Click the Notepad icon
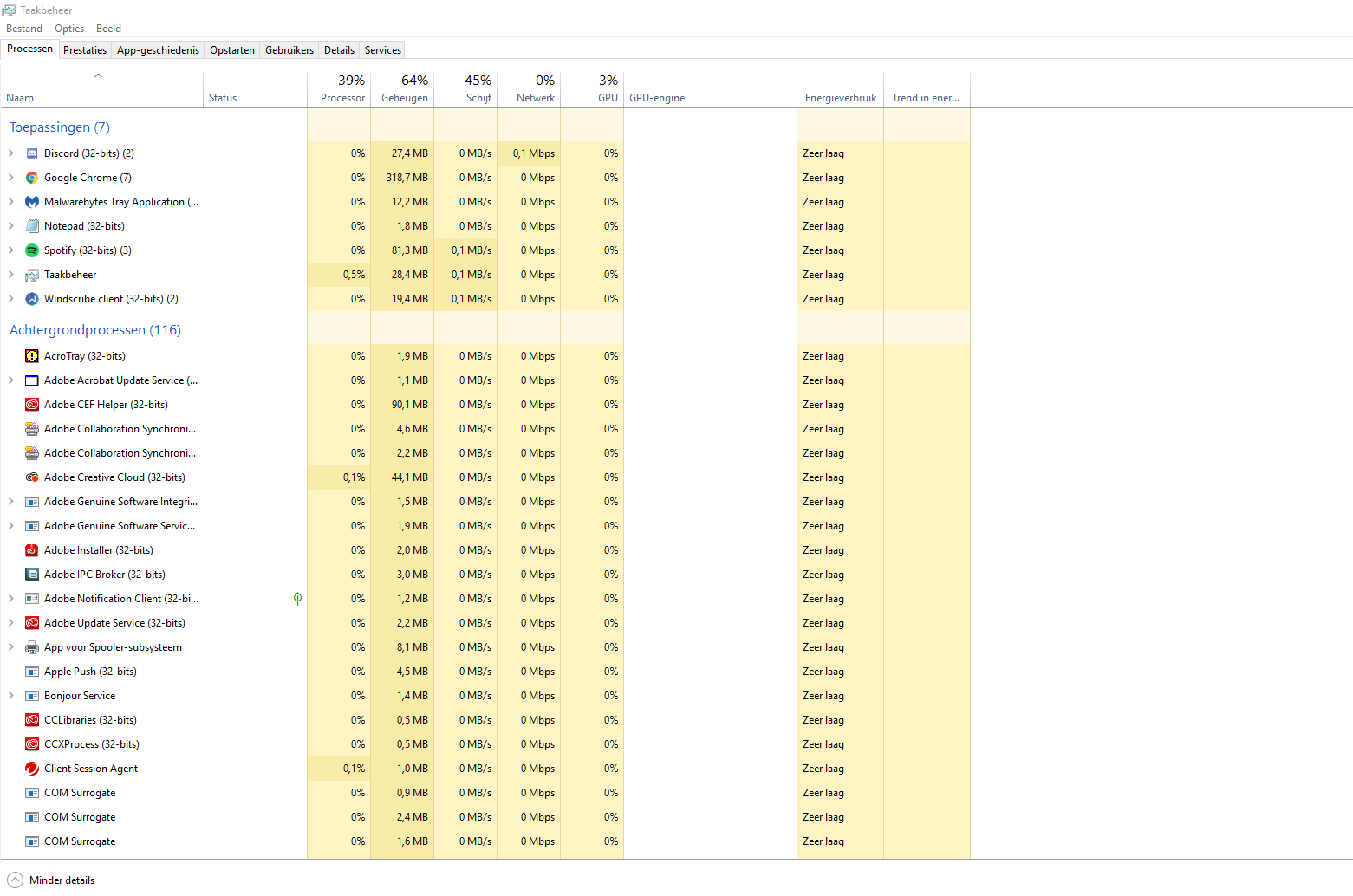Screen dimensions: 1353x896 coord(32,226)
